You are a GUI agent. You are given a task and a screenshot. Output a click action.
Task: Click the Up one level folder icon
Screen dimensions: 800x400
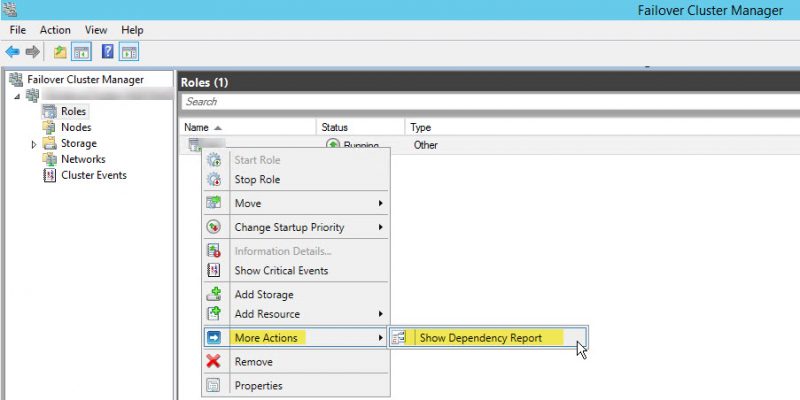(x=60, y=52)
